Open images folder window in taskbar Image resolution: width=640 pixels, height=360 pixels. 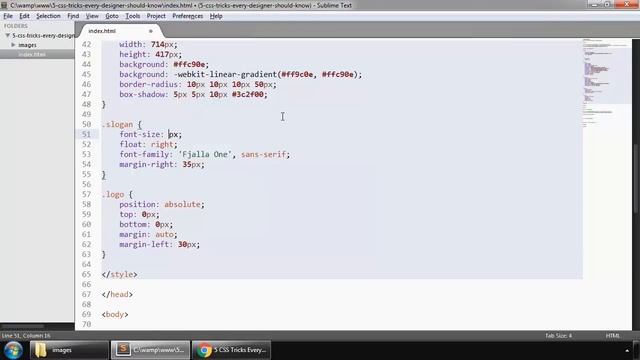[x=69, y=350]
